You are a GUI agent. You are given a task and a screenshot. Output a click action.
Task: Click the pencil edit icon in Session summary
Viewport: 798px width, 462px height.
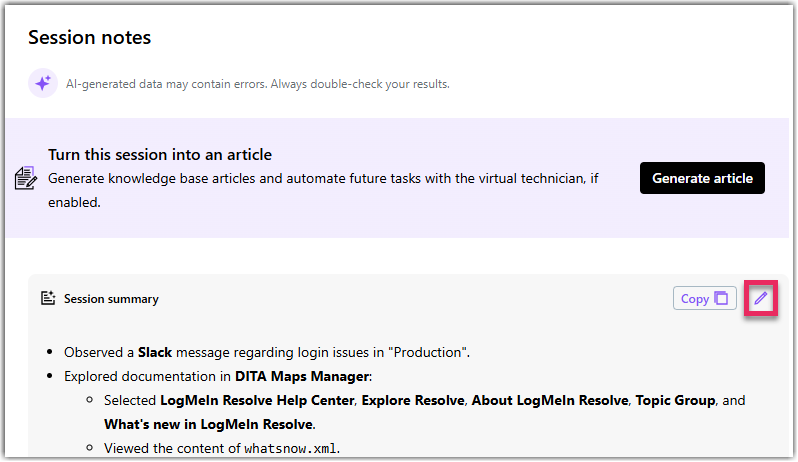(x=761, y=298)
